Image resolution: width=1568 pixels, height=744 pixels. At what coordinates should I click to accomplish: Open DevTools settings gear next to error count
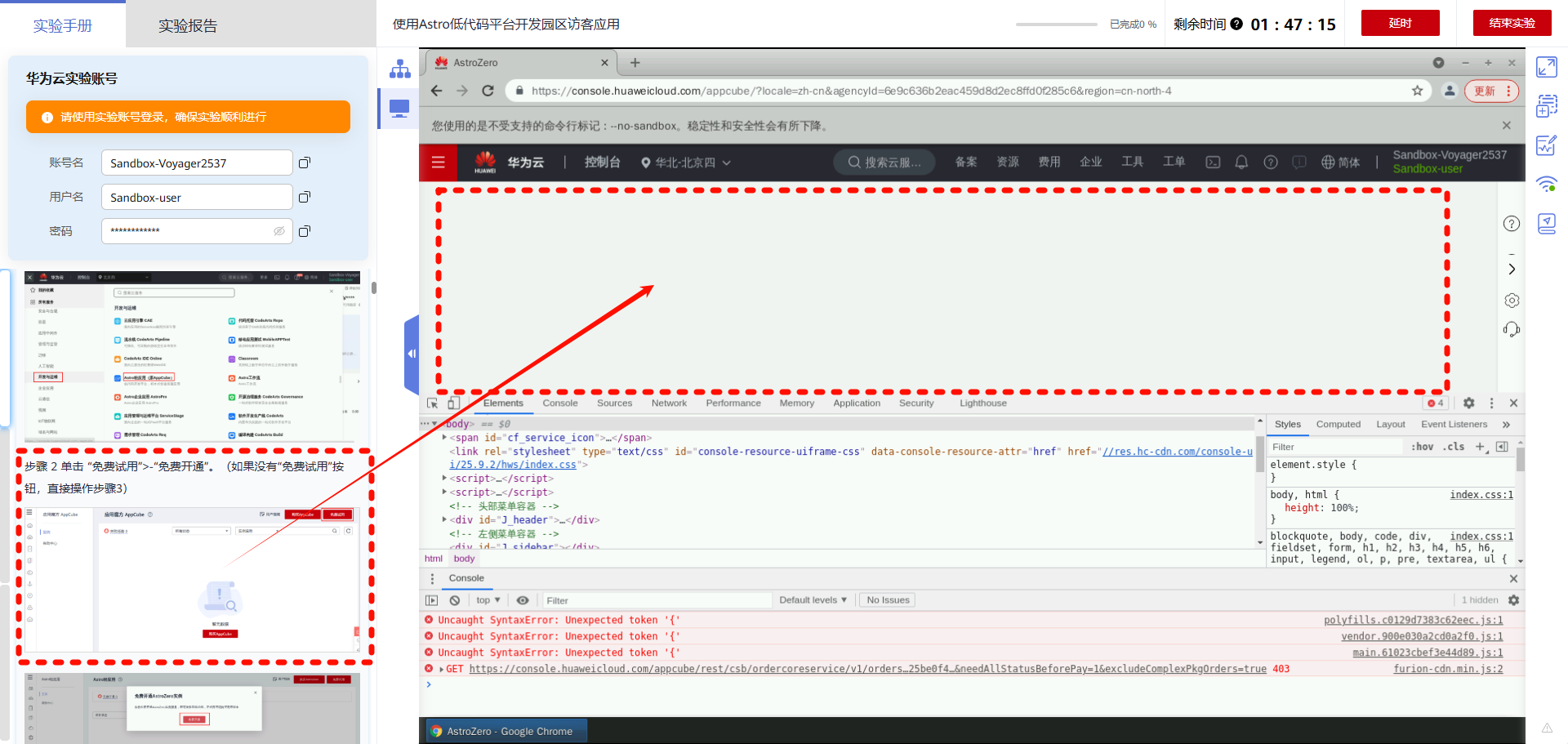pos(1469,403)
